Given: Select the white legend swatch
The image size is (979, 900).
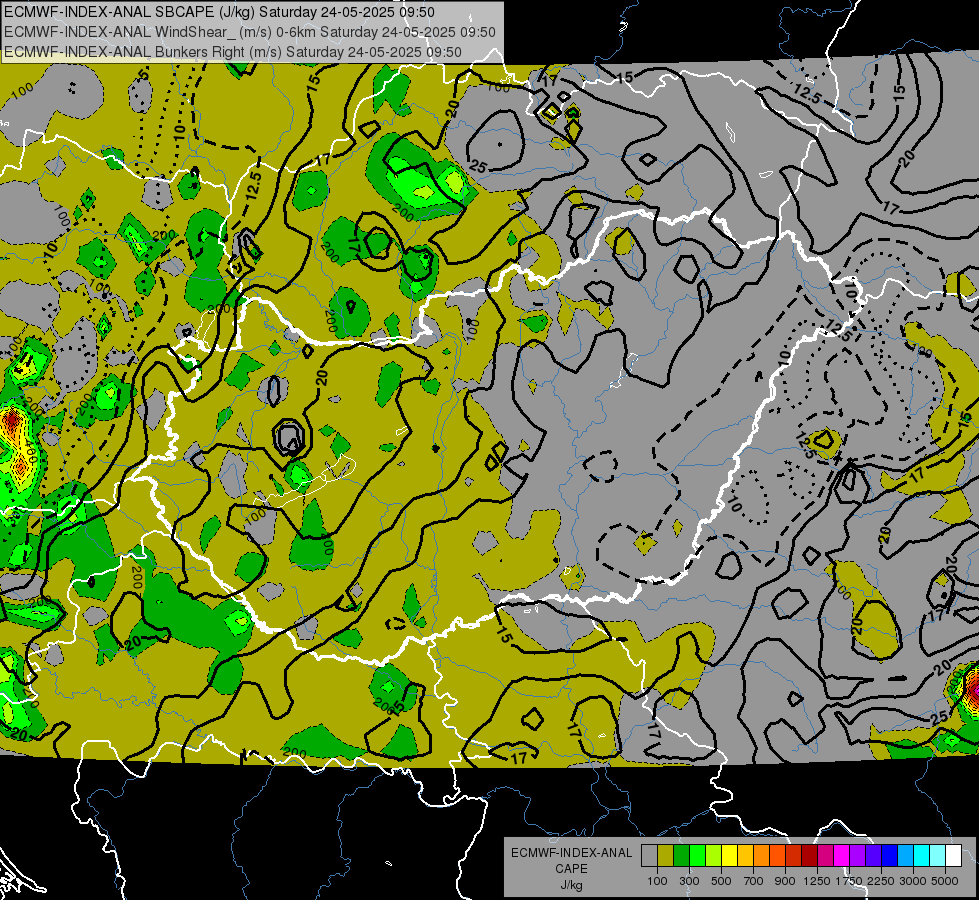Looking at the screenshot, I should [x=954, y=856].
